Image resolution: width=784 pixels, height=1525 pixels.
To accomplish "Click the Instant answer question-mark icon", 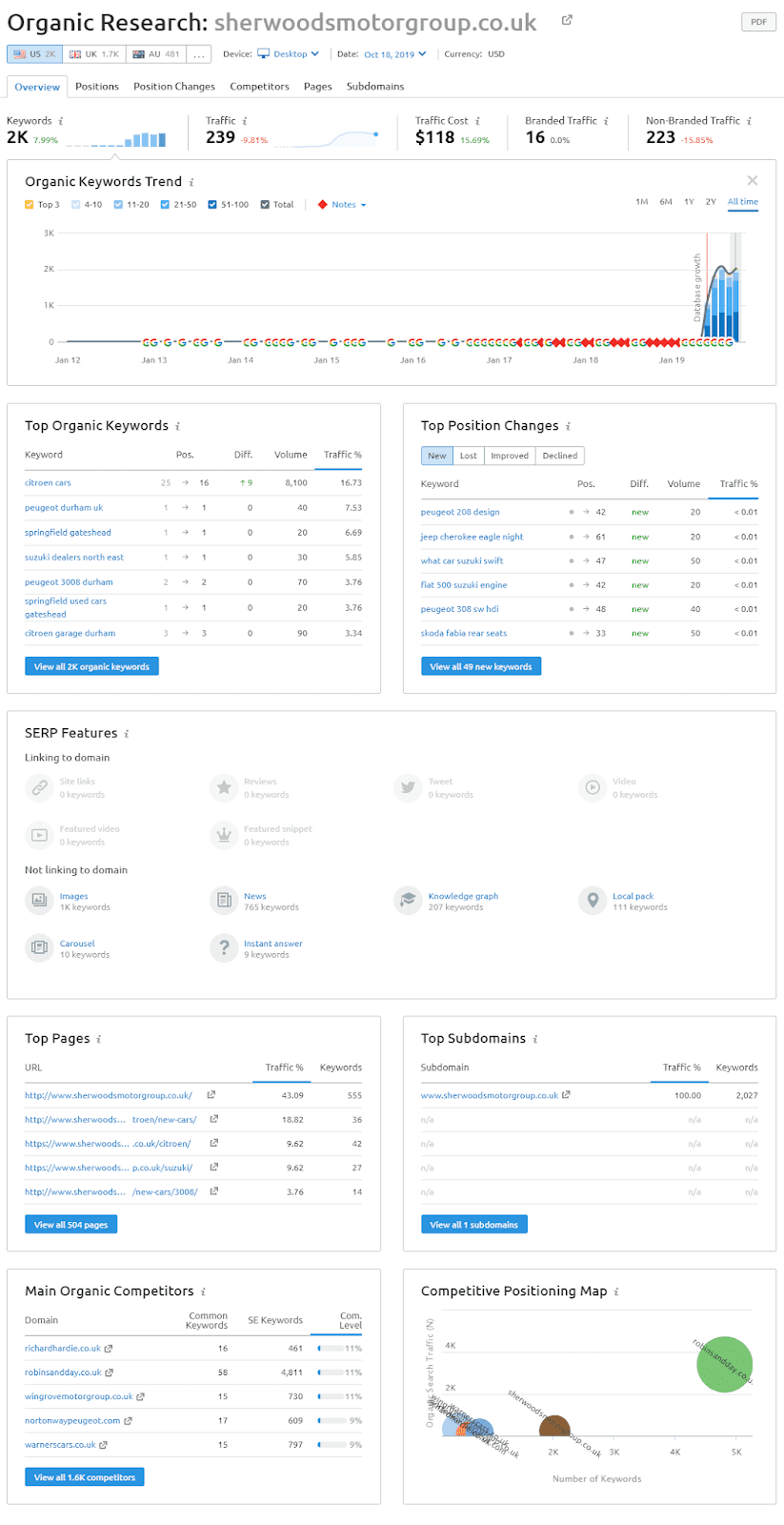I will [224, 948].
